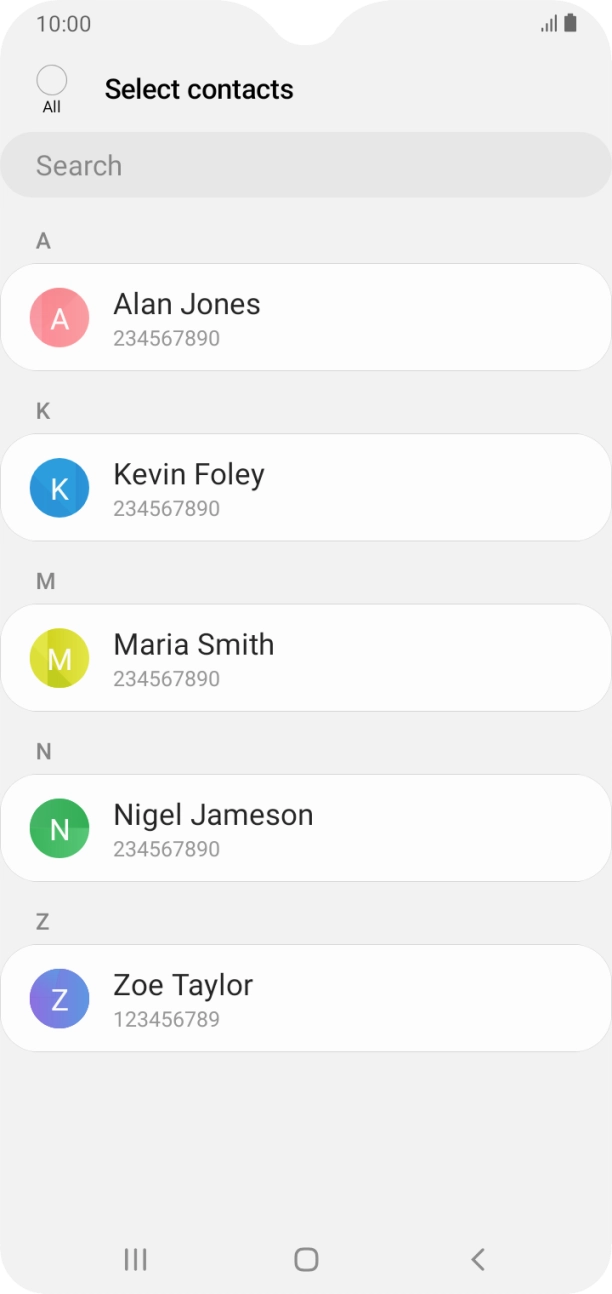Select the Zoe Taylor contact name

click(183, 985)
